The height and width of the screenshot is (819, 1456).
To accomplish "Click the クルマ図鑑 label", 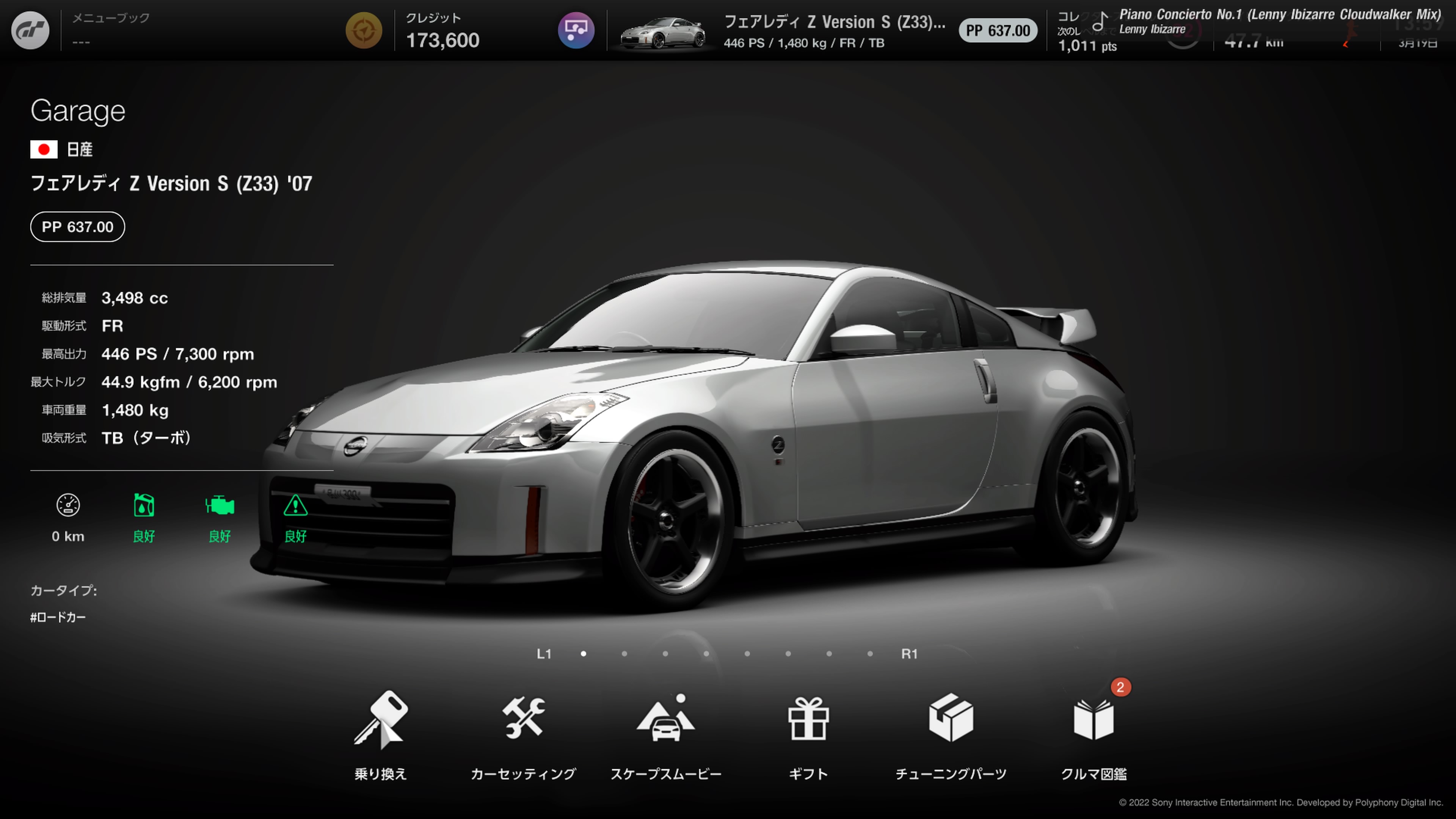I will [1094, 774].
